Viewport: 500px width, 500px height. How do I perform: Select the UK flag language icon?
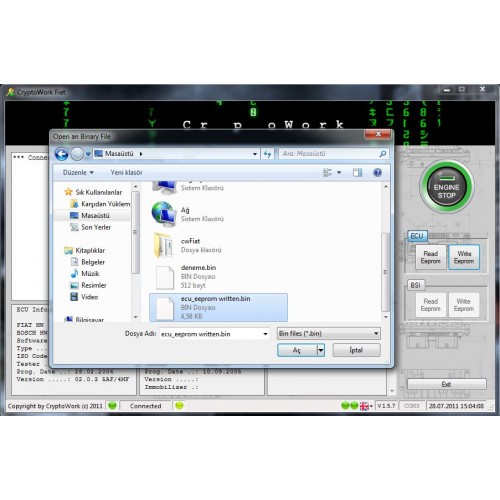click(364, 406)
